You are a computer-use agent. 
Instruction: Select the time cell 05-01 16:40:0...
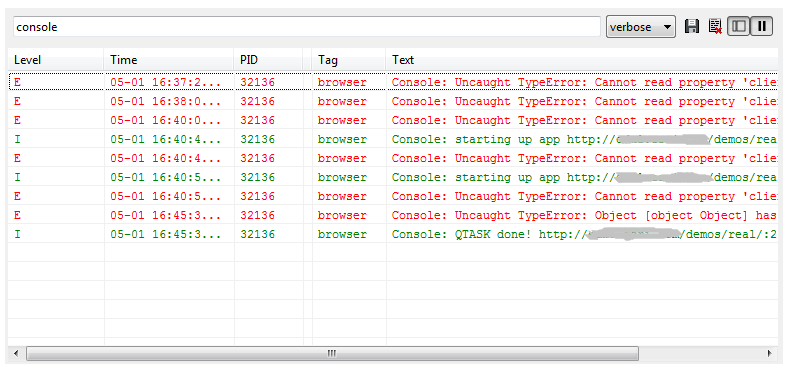pos(166,120)
